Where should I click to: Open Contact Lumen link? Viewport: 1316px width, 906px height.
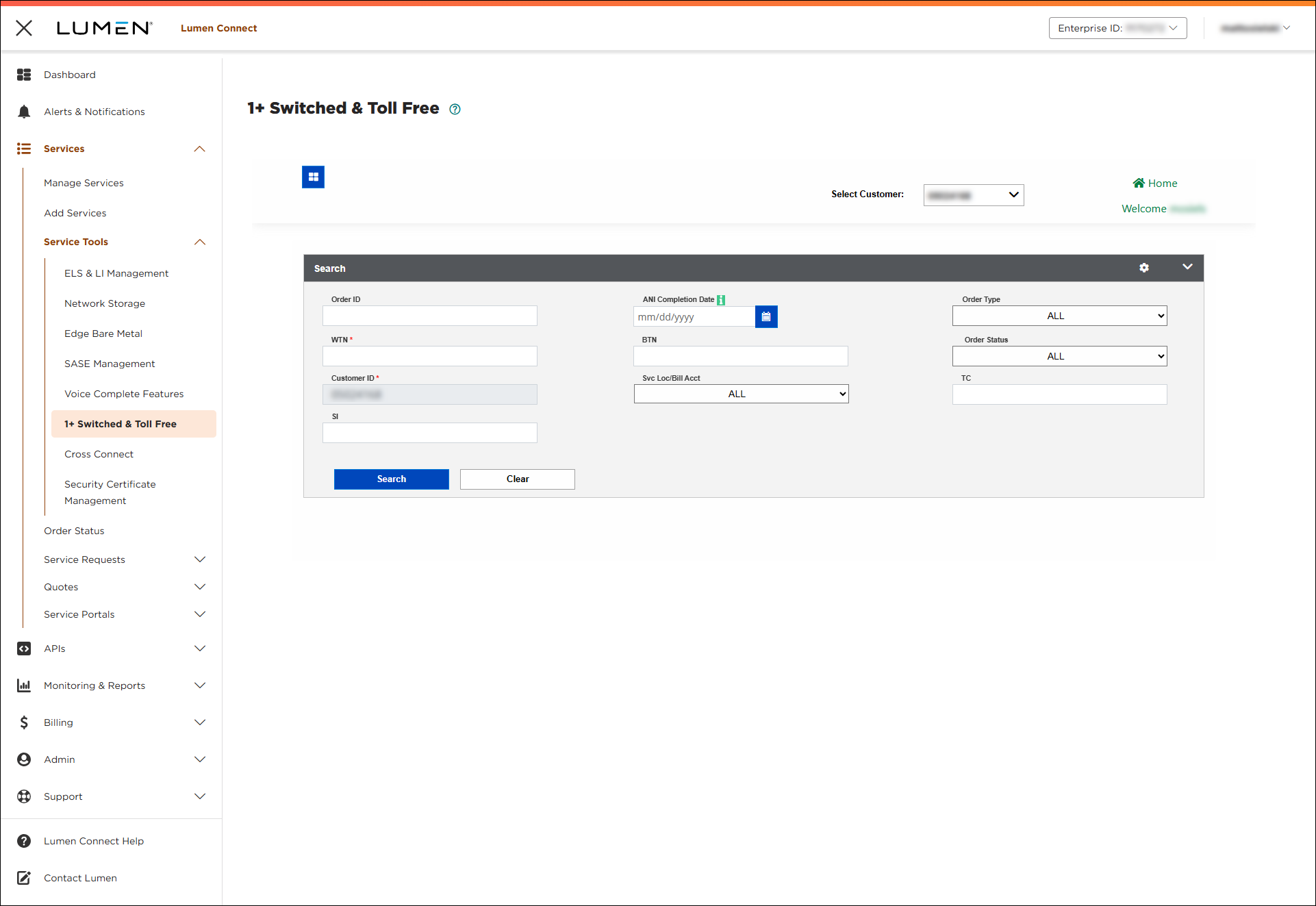click(x=80, y=878)
